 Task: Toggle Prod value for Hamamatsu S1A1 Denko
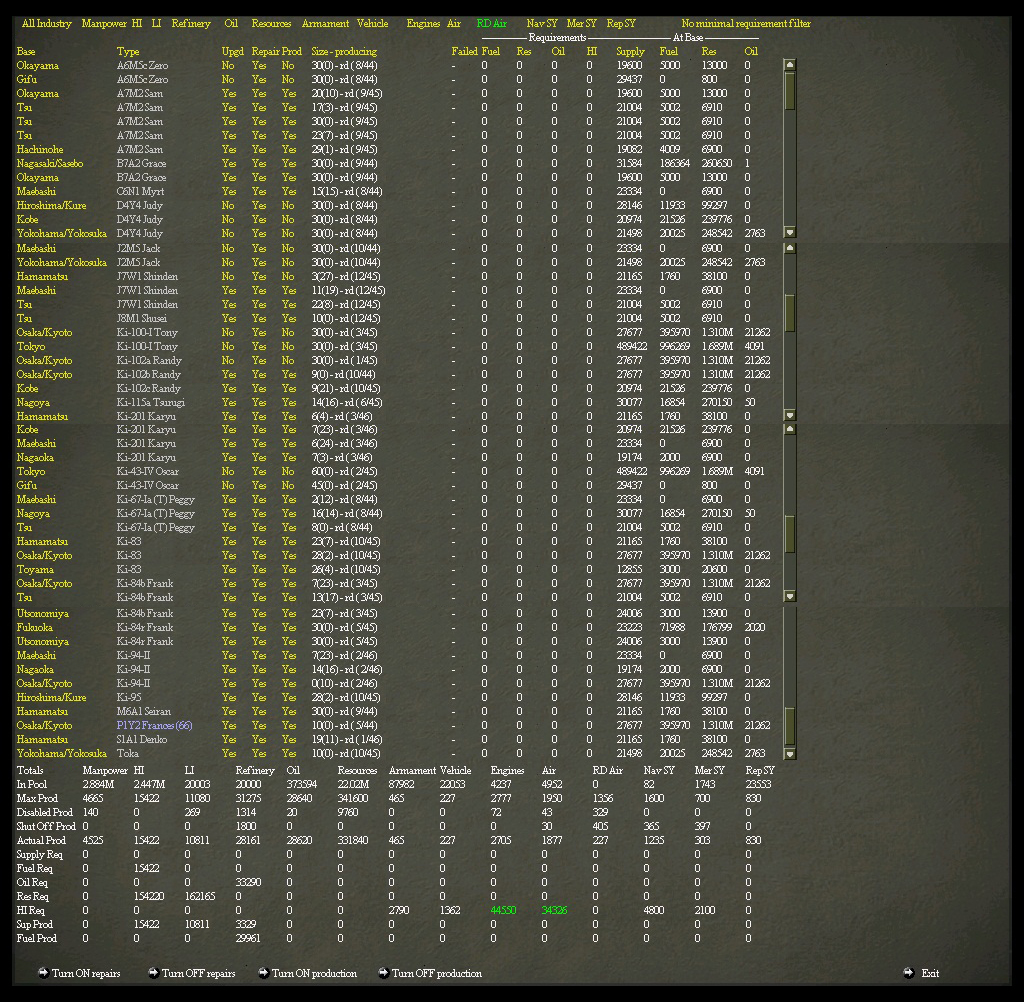click(x=289, y=739)
